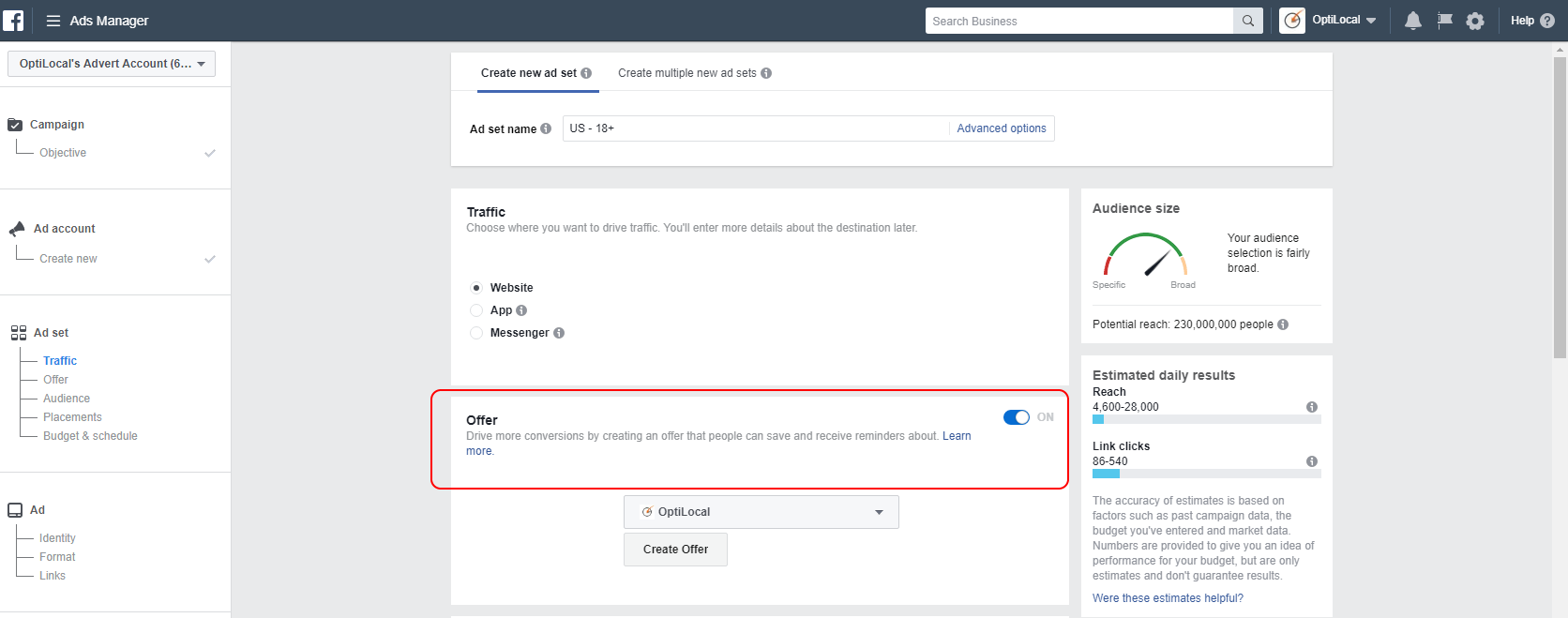Open OptiLocal's Advert Account dropdown

click(x=112, y=64)
